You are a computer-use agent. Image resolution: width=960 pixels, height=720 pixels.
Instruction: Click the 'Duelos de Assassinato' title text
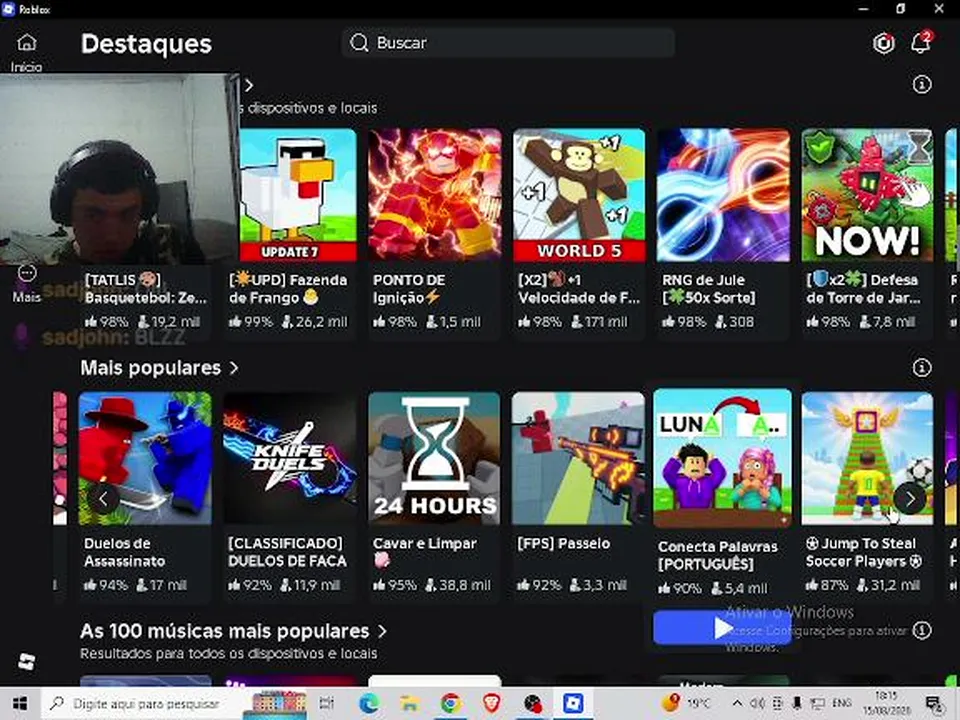pos(125,552)
